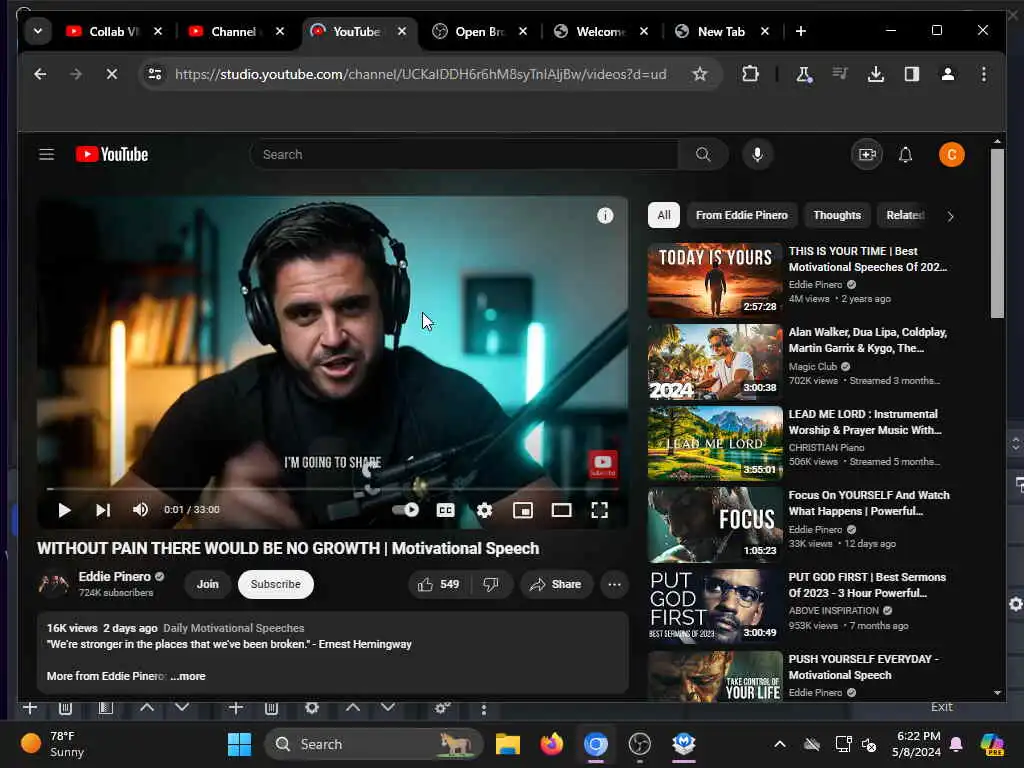The image size is (1024, 768).
Task: Open the player settings gear
Action: tap(484, 510)
